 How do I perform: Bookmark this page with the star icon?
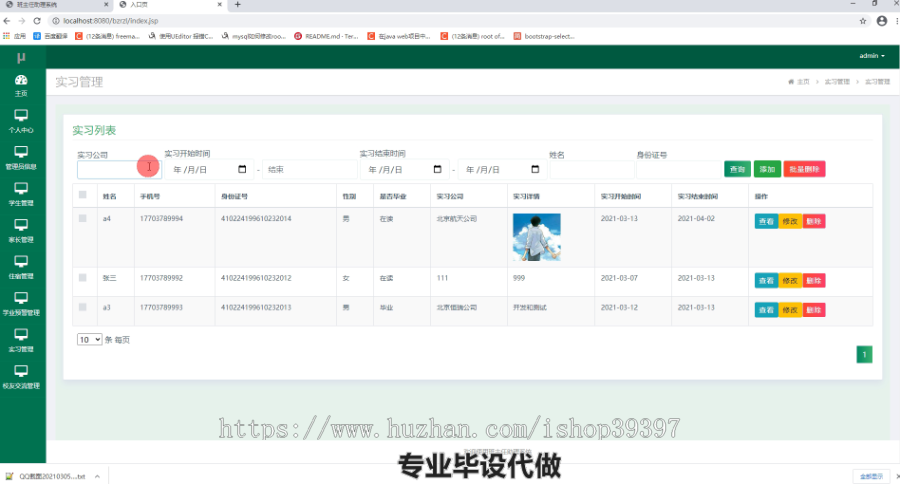[863, 21]
